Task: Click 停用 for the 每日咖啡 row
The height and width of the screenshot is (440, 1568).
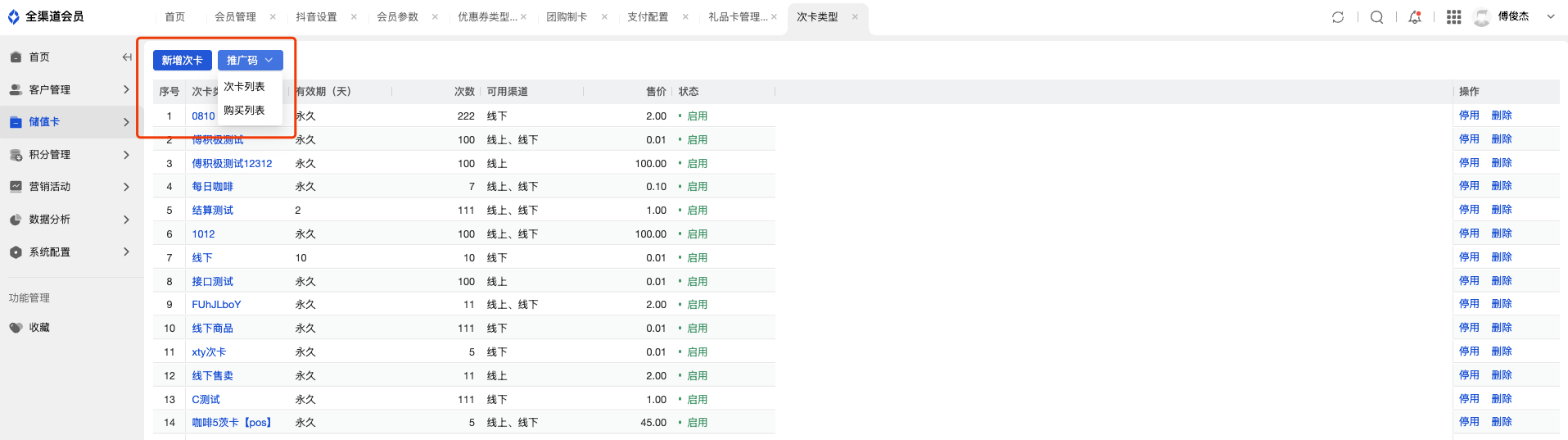Action: 1469,186
